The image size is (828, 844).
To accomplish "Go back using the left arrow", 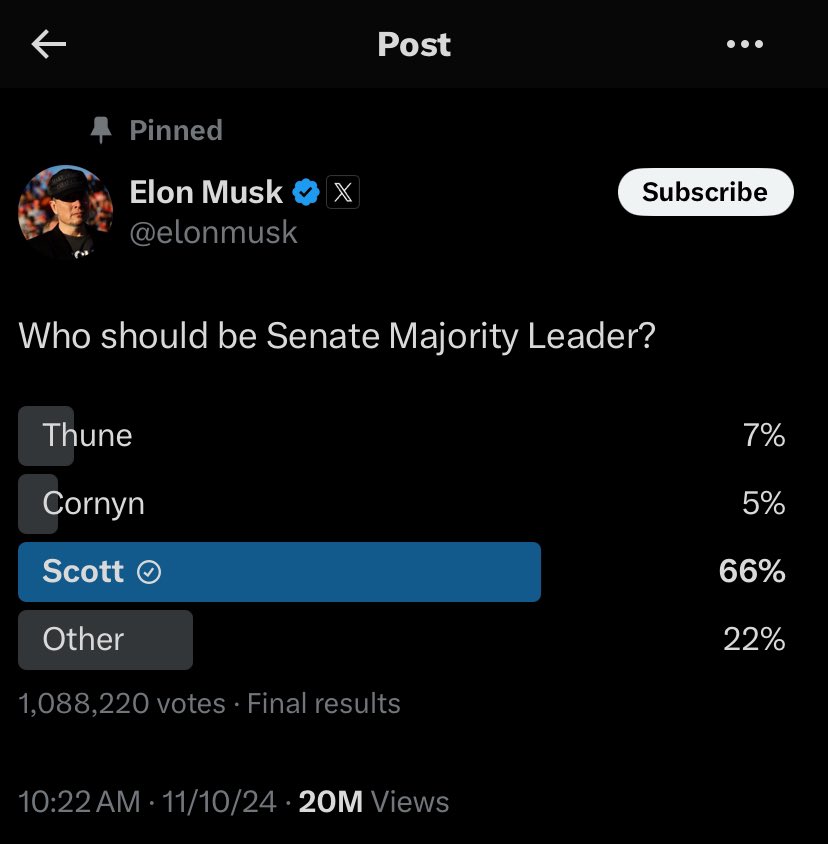I will [x=48, y=44].
